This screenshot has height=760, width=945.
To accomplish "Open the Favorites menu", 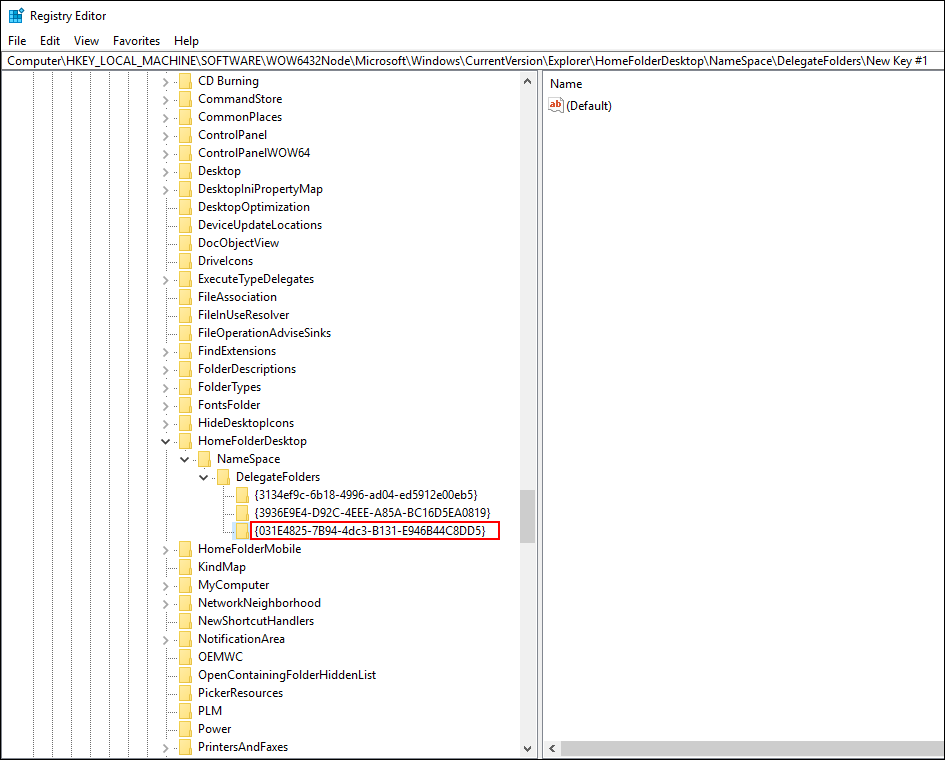I will coord(136,40).
